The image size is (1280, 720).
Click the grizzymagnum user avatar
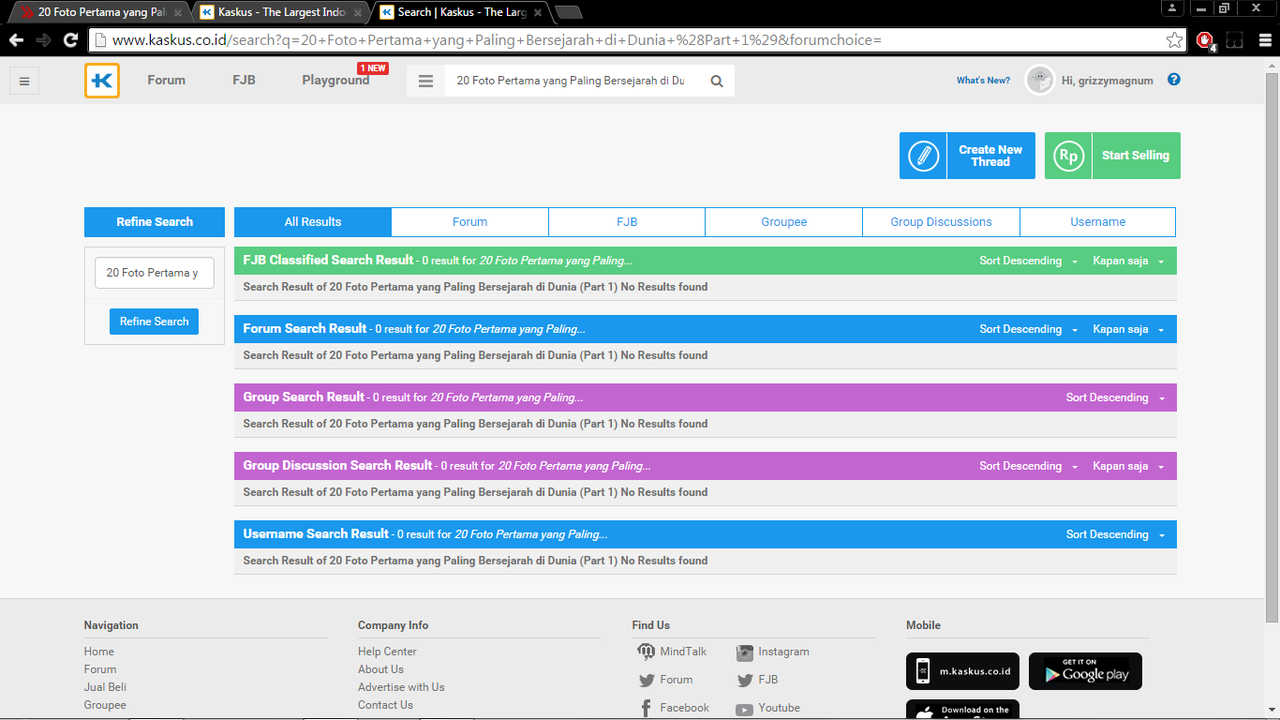(1040, 80)
